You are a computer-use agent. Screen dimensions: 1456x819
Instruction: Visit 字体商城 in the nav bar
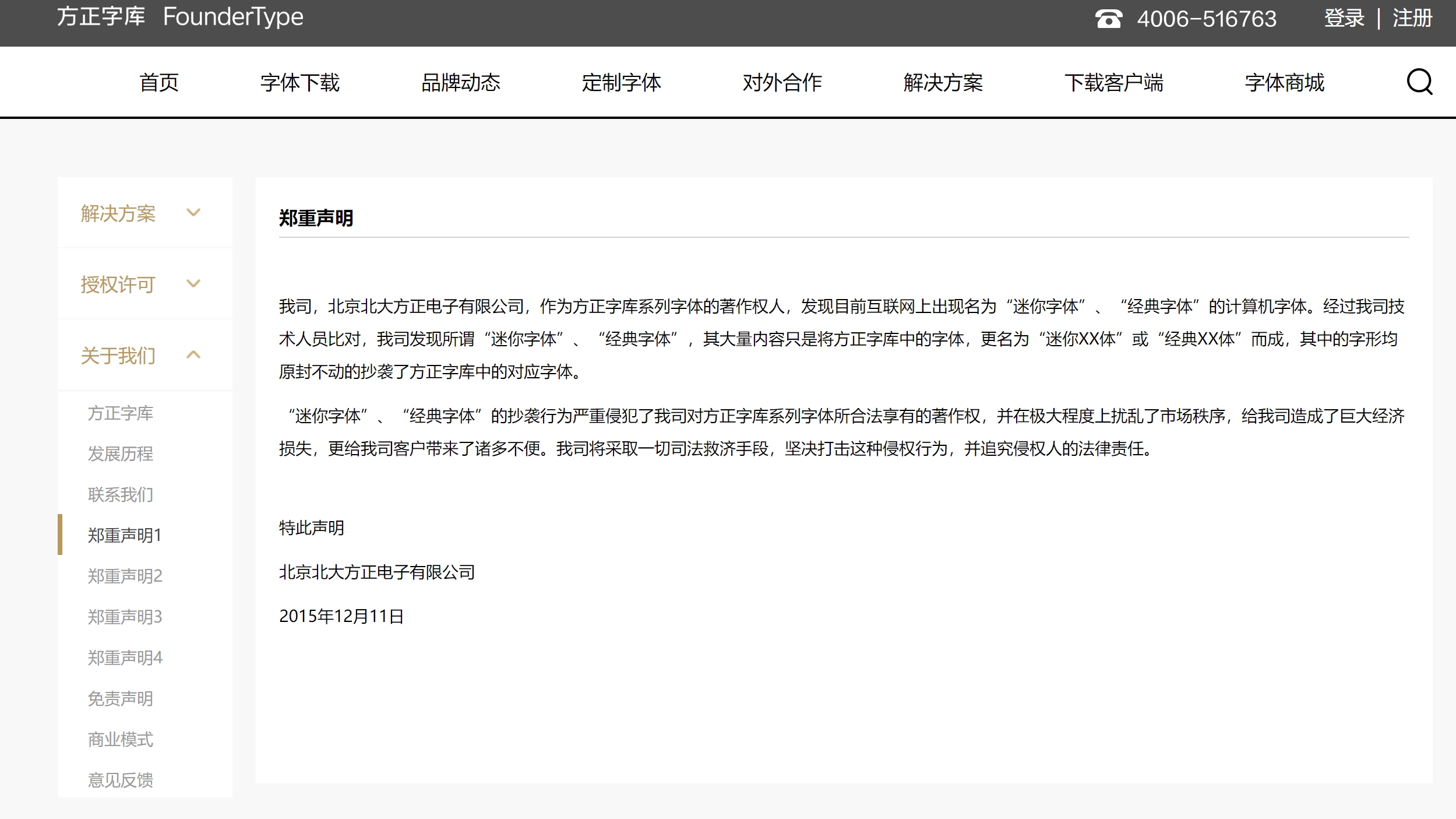[1285, 83]
